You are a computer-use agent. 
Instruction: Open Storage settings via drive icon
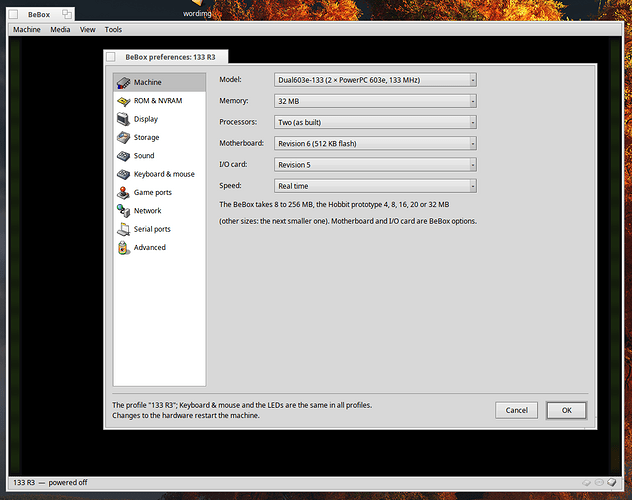pyautogui.click(x=123, y=137)
